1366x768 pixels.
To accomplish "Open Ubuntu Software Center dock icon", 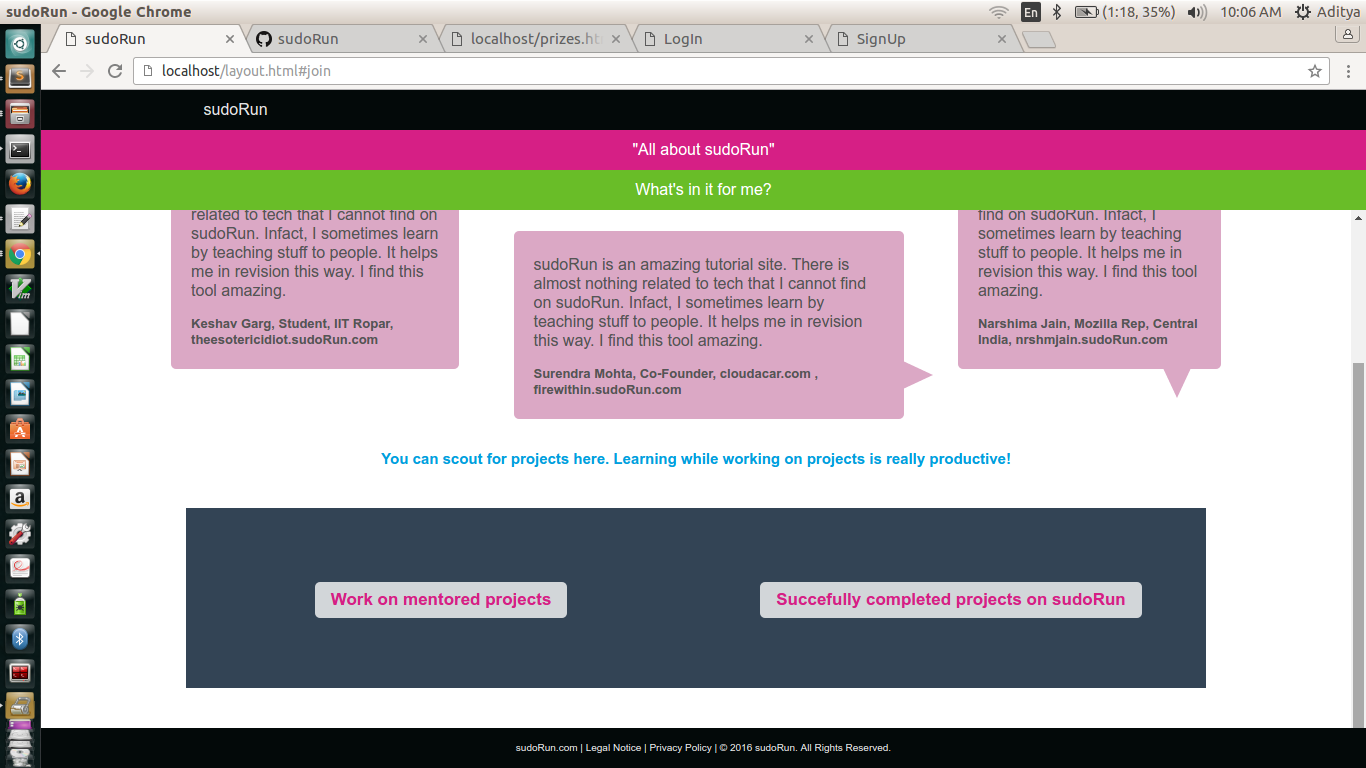I will pos(20,429).
